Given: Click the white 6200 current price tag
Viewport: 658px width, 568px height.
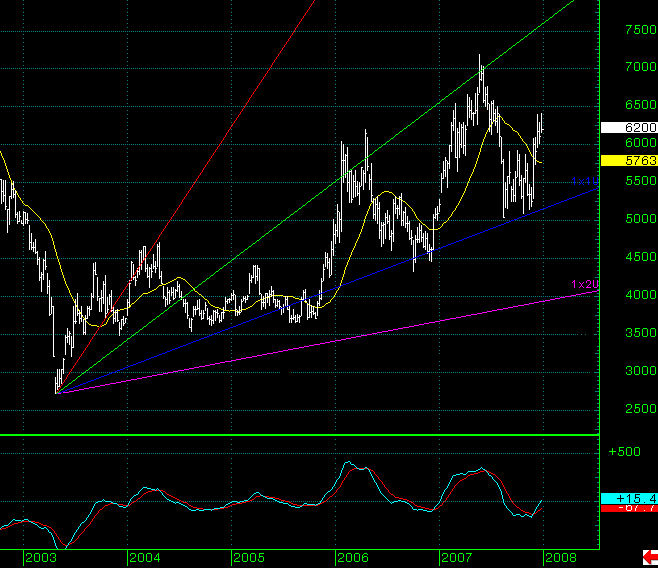Looking at the screenshot, I should pos(628,128).
